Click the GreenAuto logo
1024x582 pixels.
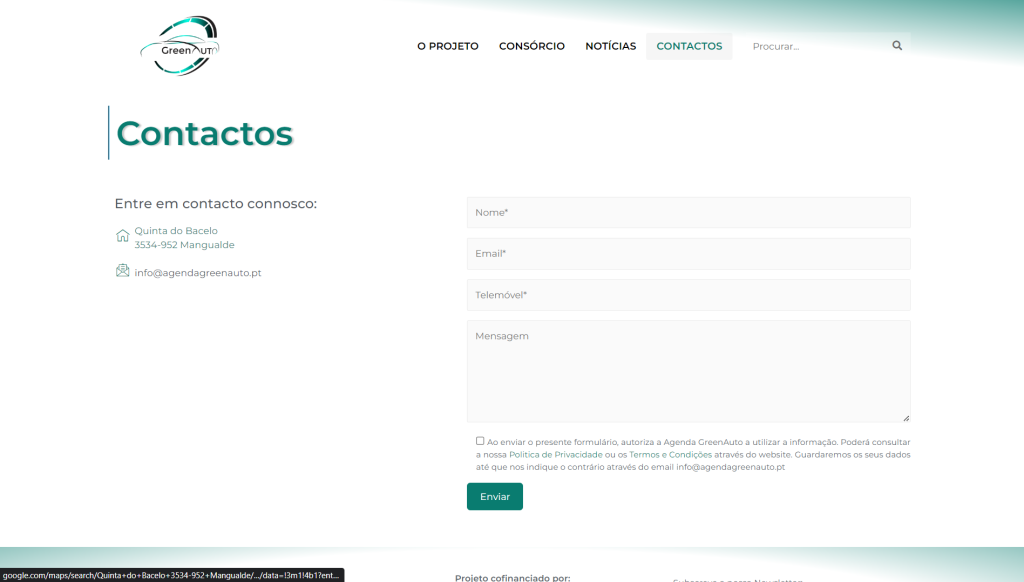[x=180, y=46]
